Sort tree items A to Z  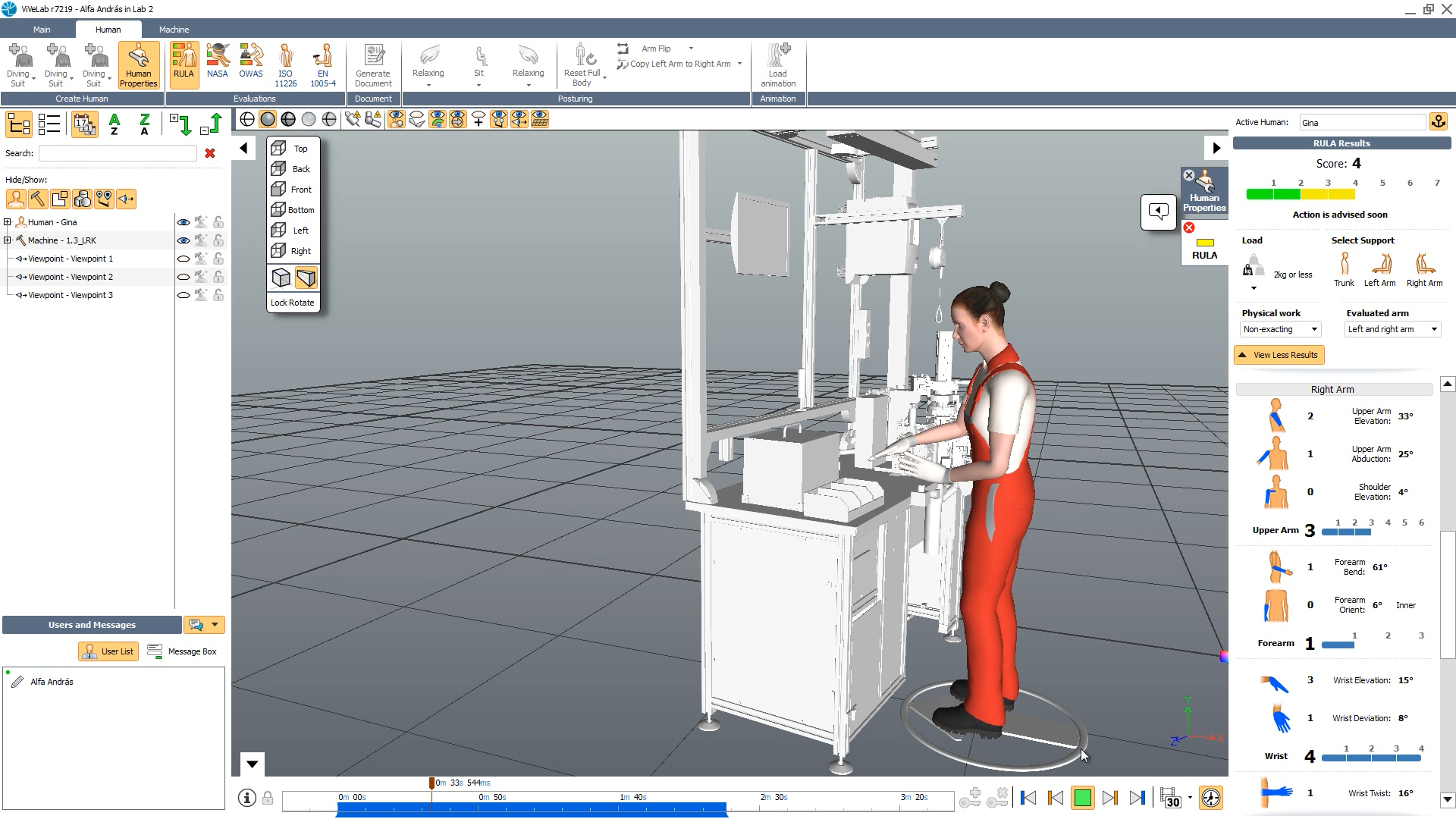115,124
